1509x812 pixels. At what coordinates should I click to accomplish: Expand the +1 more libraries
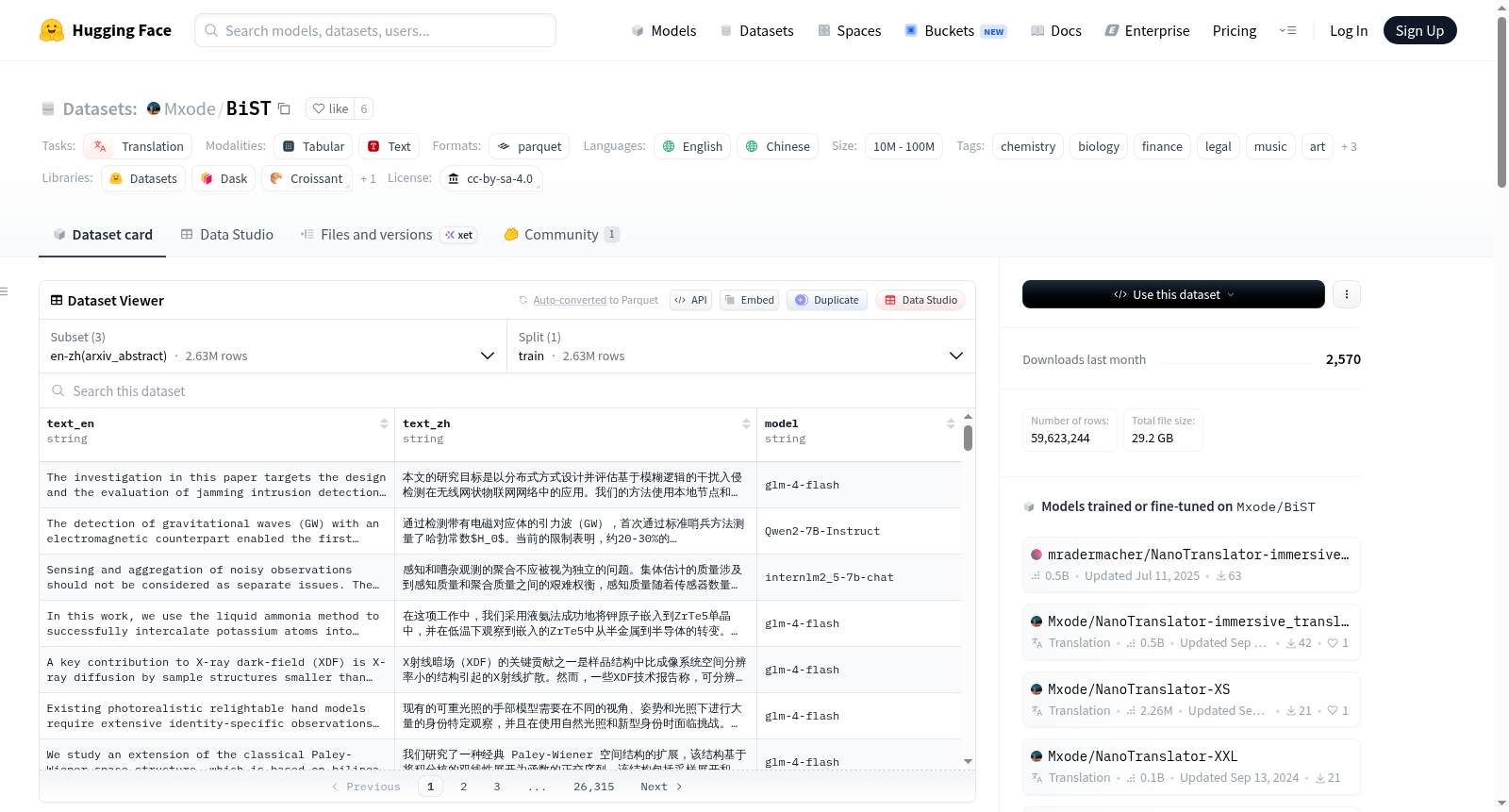(368, 179)
